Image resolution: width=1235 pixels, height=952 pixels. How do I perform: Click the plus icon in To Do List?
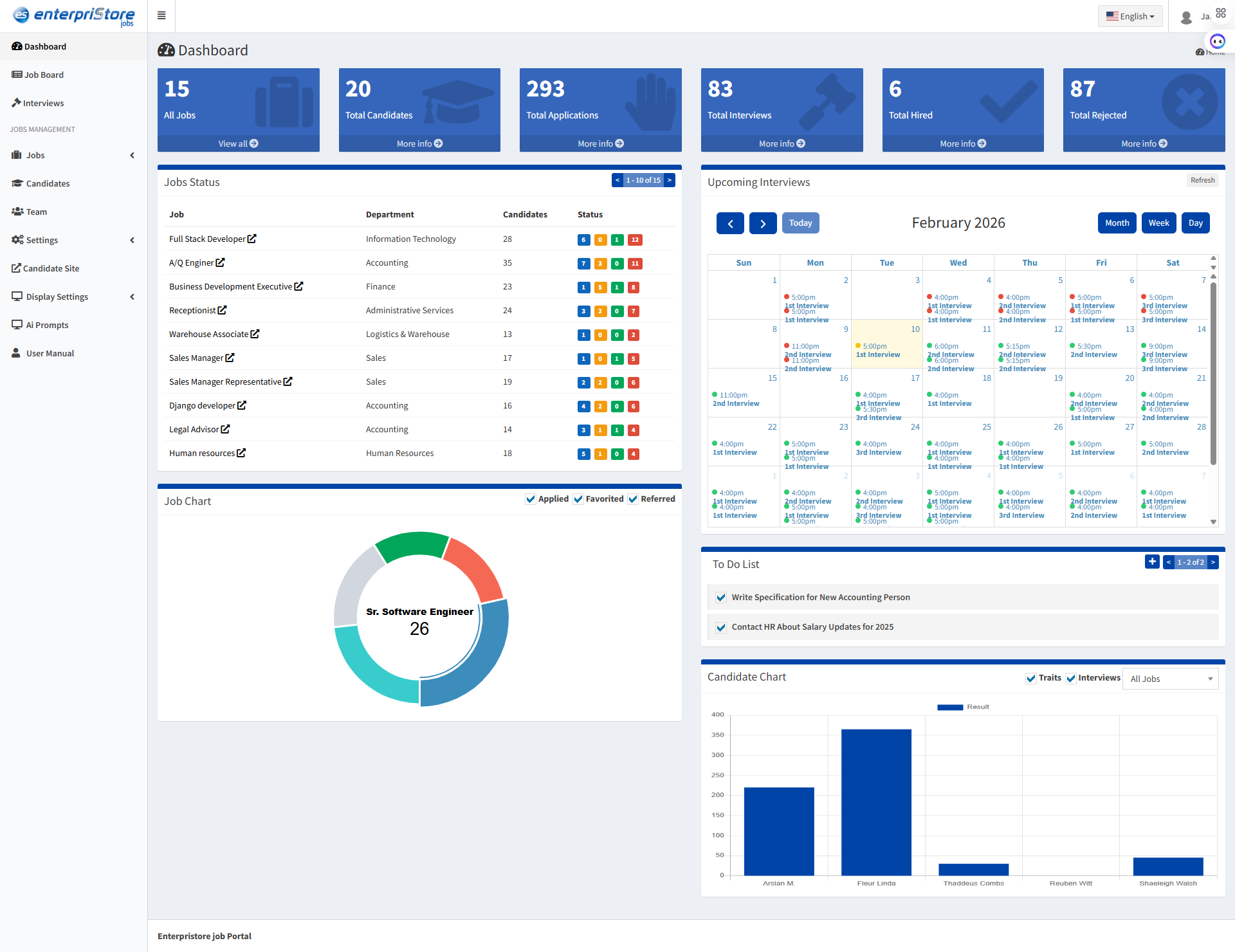click(1152, 562)
